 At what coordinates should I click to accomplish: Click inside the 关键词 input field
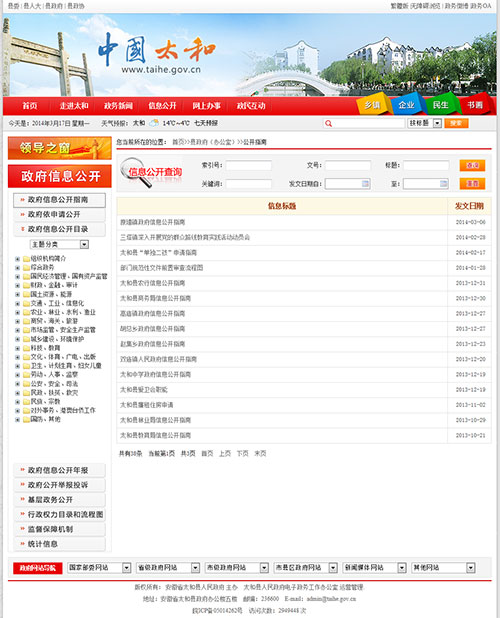pos(248,184)
